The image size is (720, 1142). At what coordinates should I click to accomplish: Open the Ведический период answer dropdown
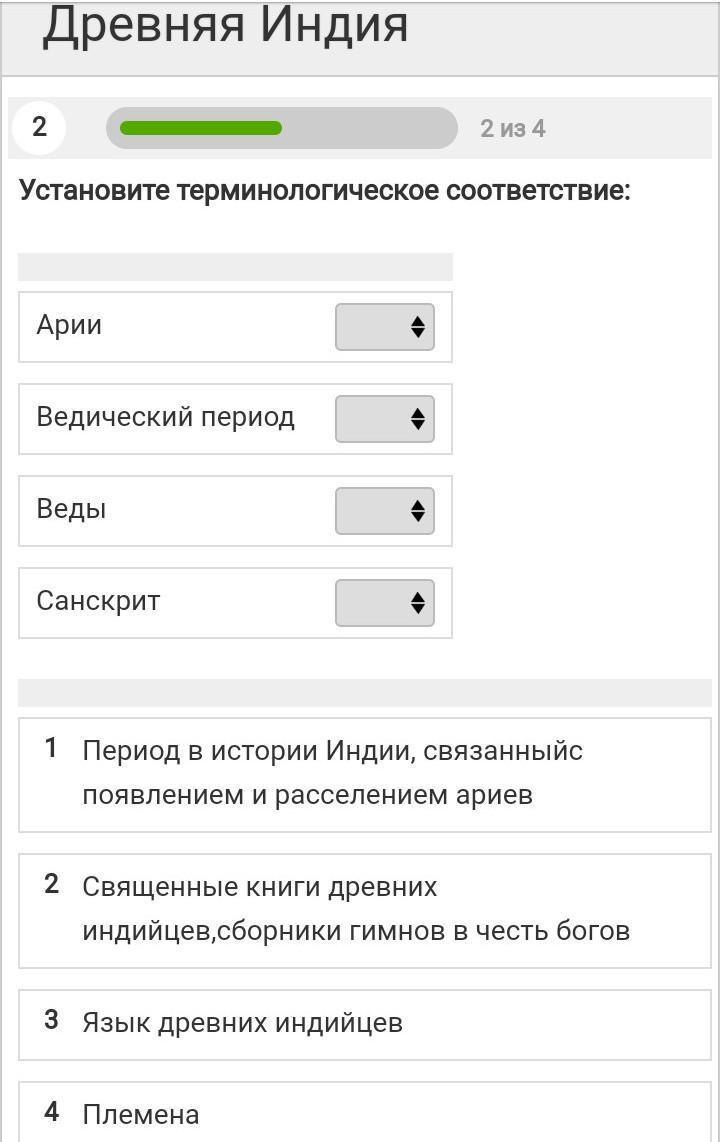pyautogui.click(x=385, y=419)
